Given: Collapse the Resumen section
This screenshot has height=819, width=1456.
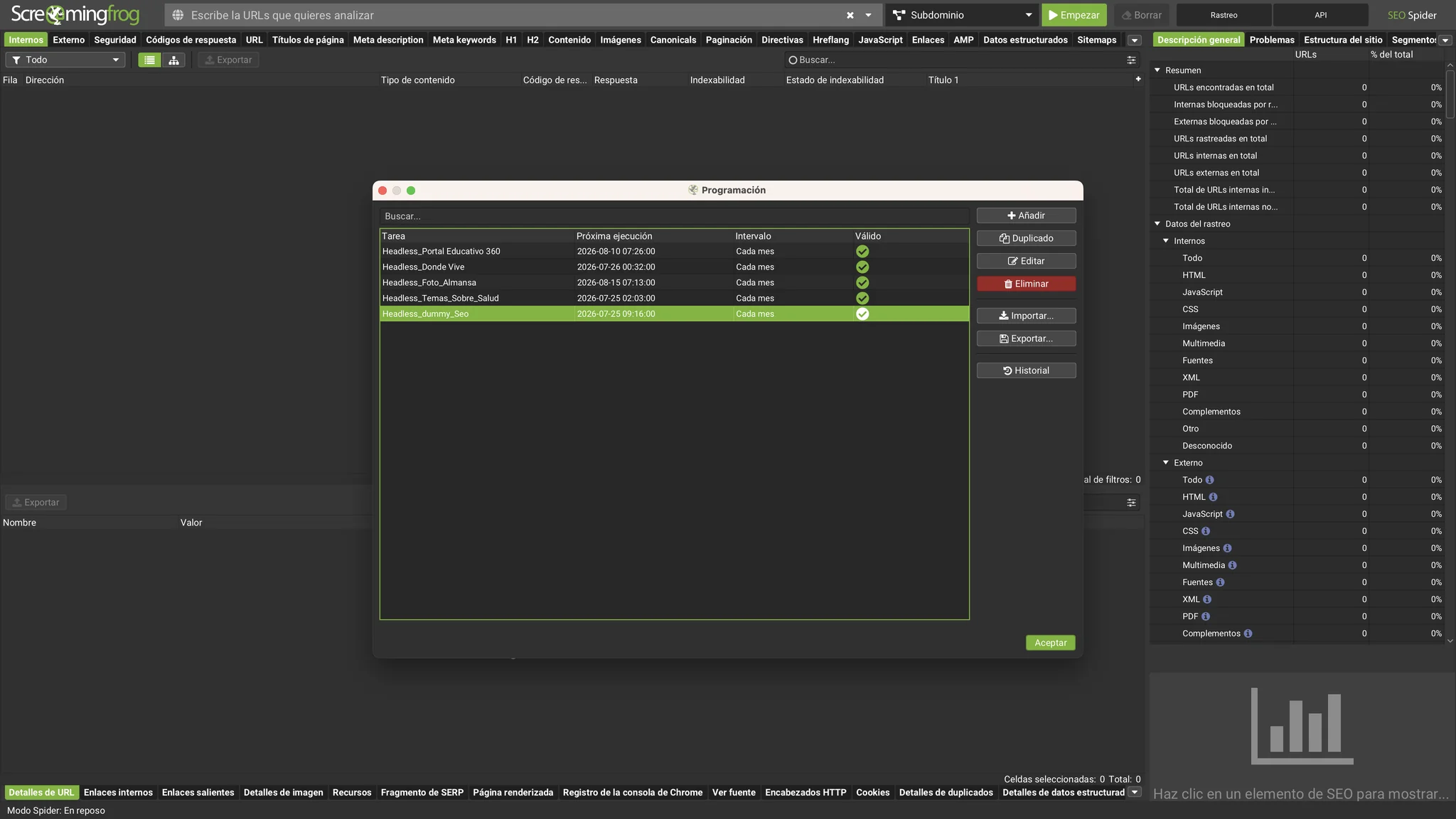Looking at the screenshot, I should tap(1157, 70).
